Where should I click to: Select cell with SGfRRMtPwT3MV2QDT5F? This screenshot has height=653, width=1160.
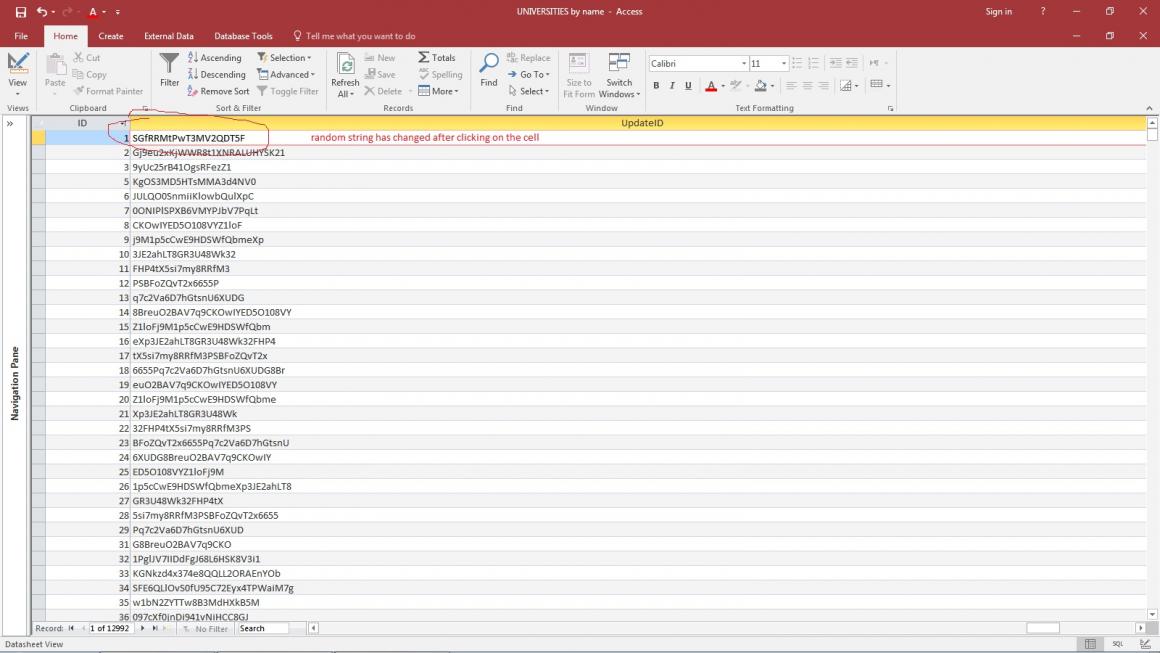[638, 138]
